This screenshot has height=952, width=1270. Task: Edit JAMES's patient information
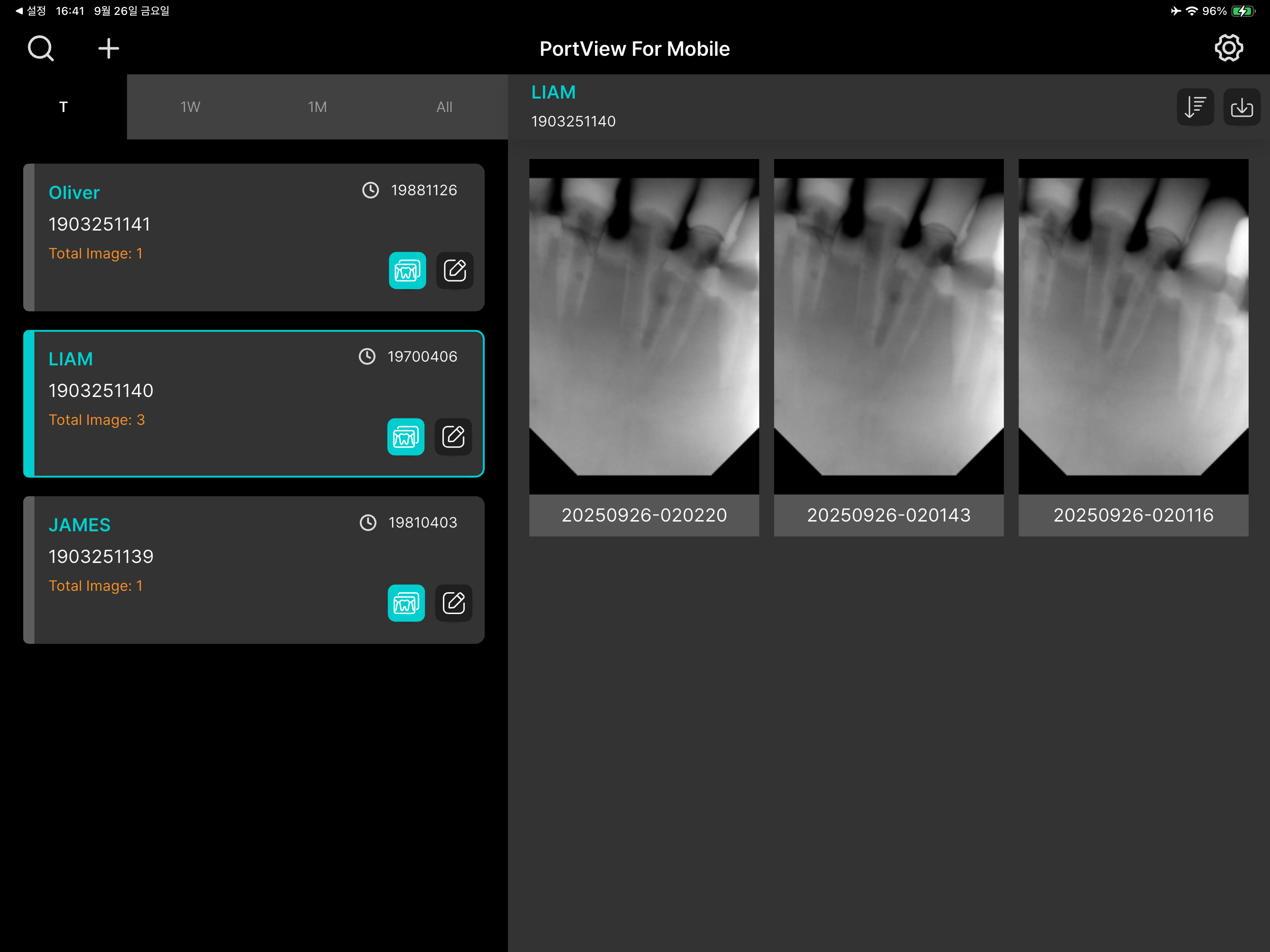(454, 603)
